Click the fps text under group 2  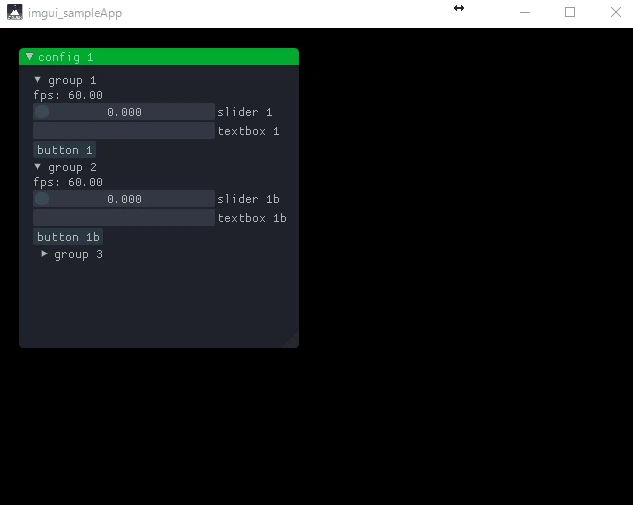pos(68,182)
